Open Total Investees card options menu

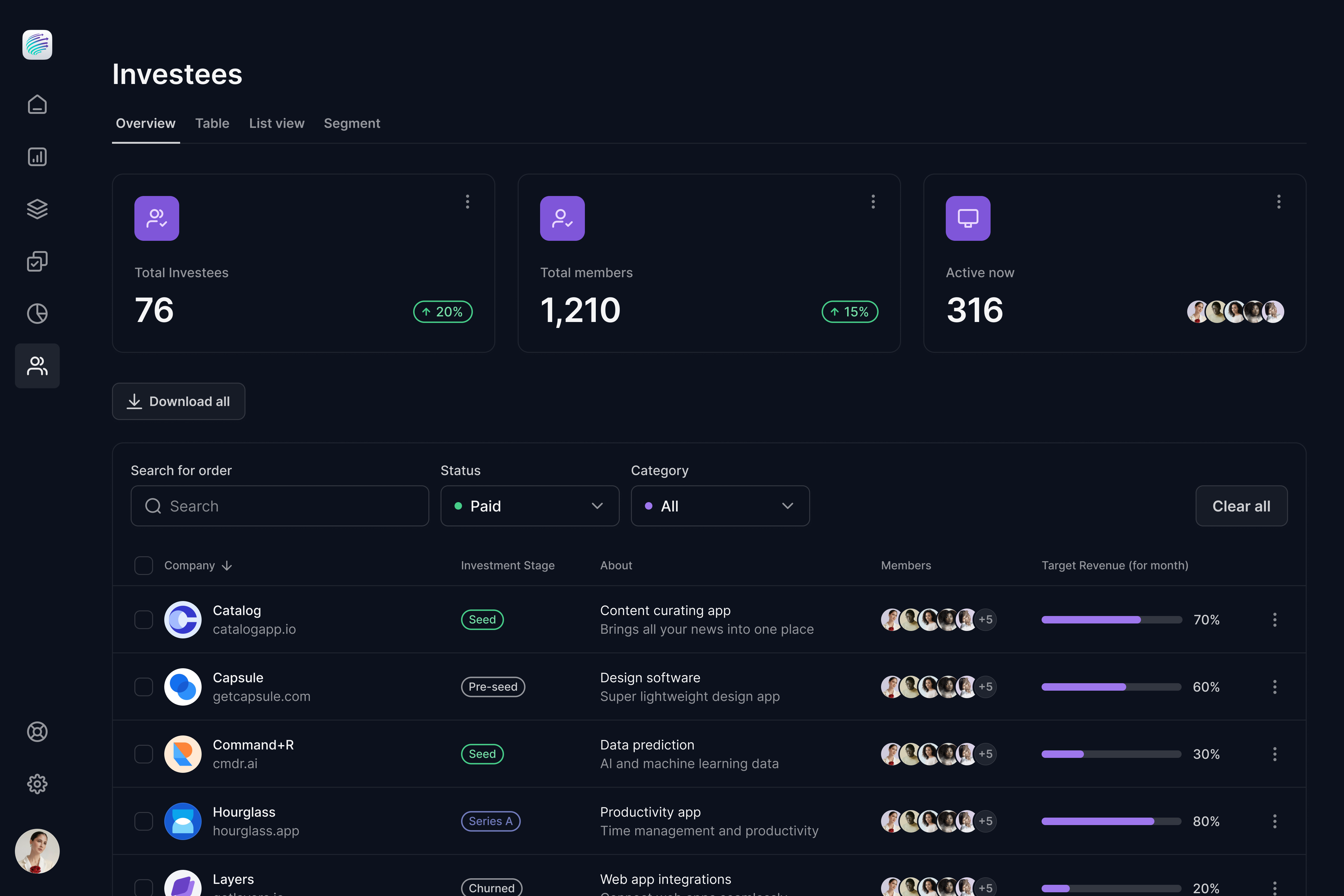(x=467, y=201)
